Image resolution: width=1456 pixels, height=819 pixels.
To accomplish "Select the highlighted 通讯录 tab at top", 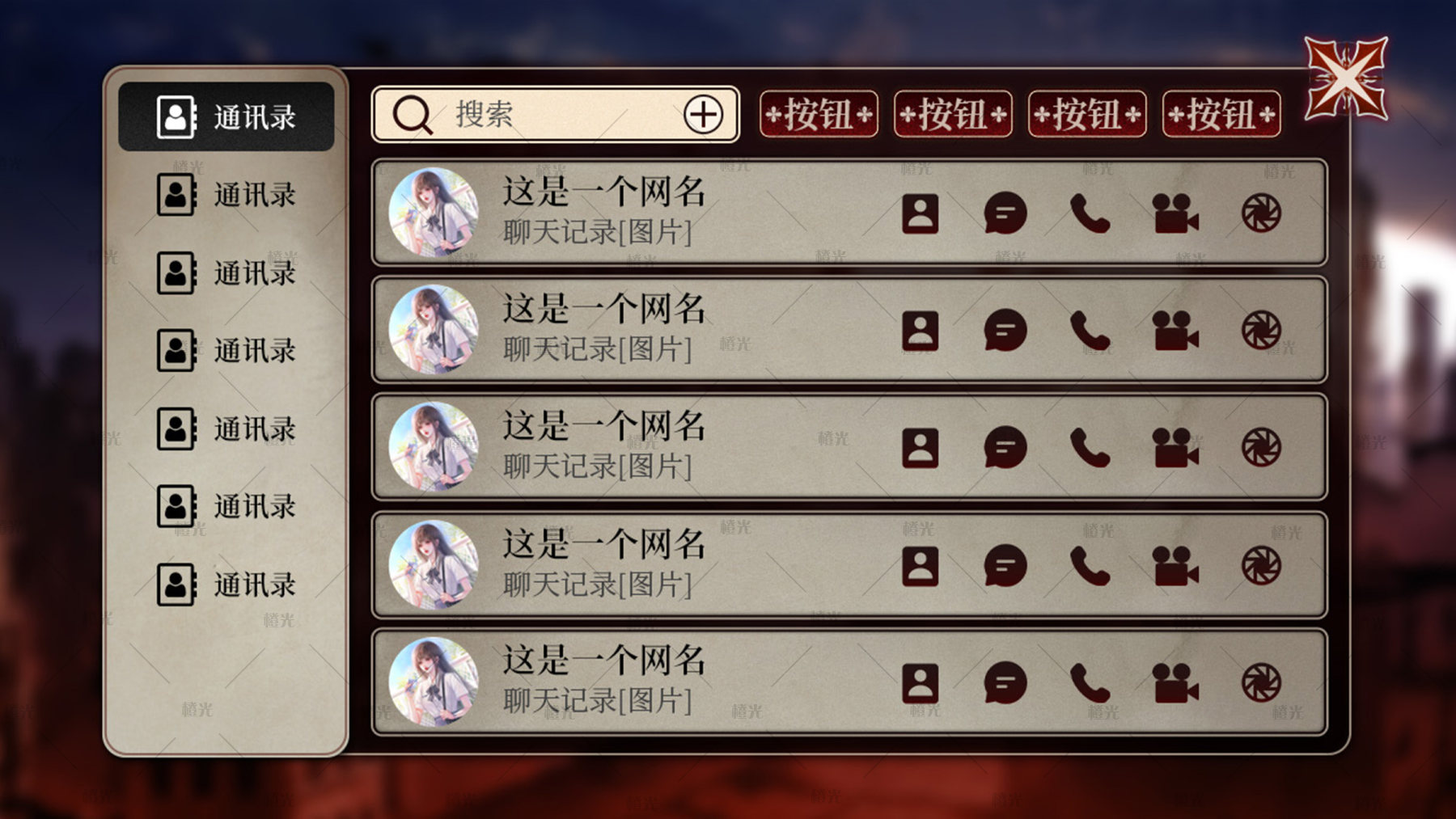I will tap(226, 116).
